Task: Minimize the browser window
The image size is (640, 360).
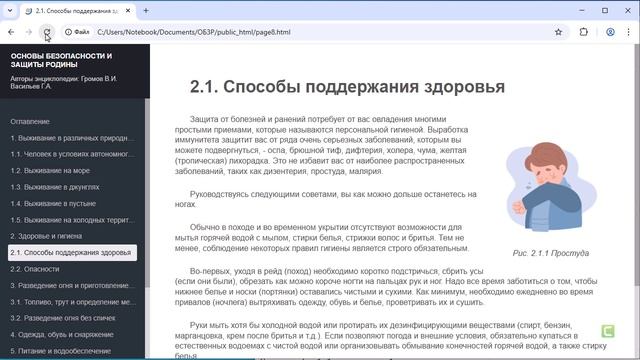Action: 582,11
